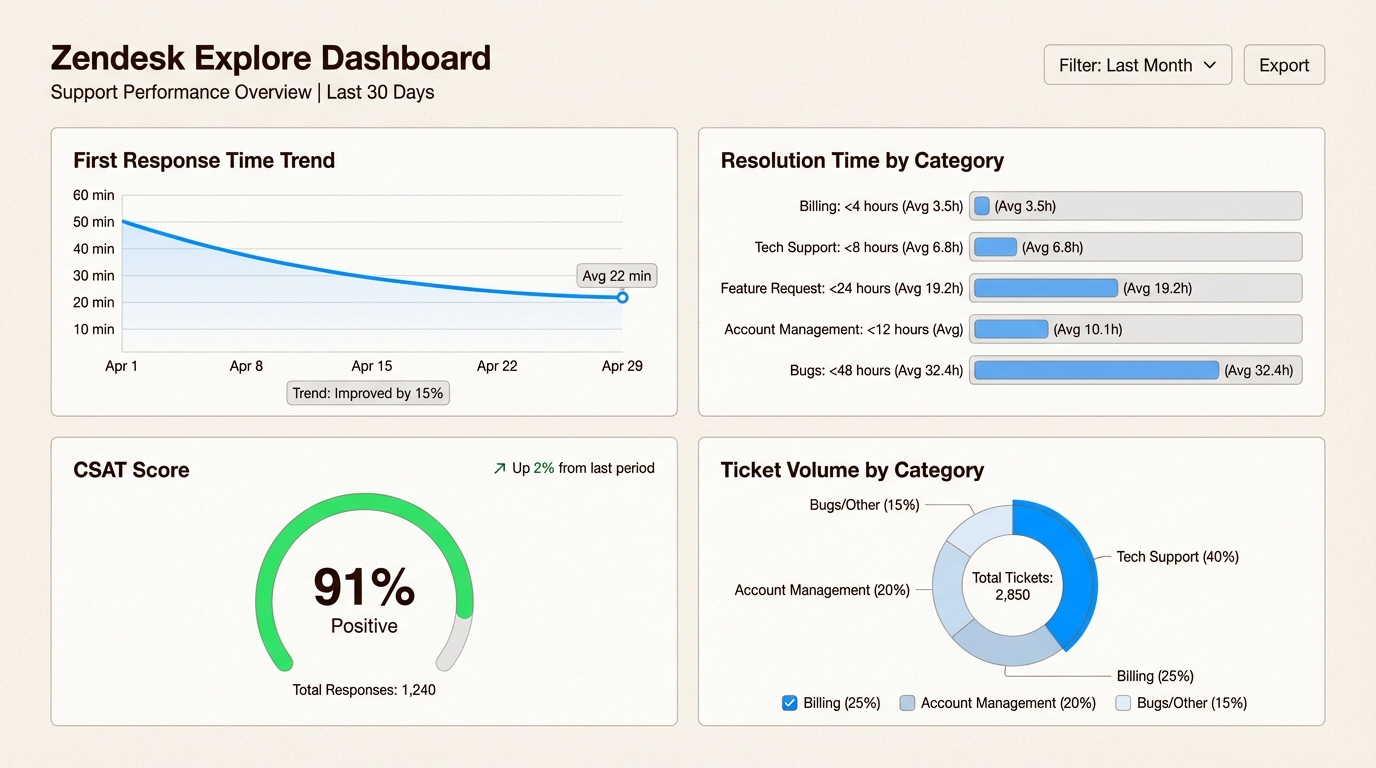Click the Billing resolution time bar
Screen dimensions: 1376x768
(982, 206)
